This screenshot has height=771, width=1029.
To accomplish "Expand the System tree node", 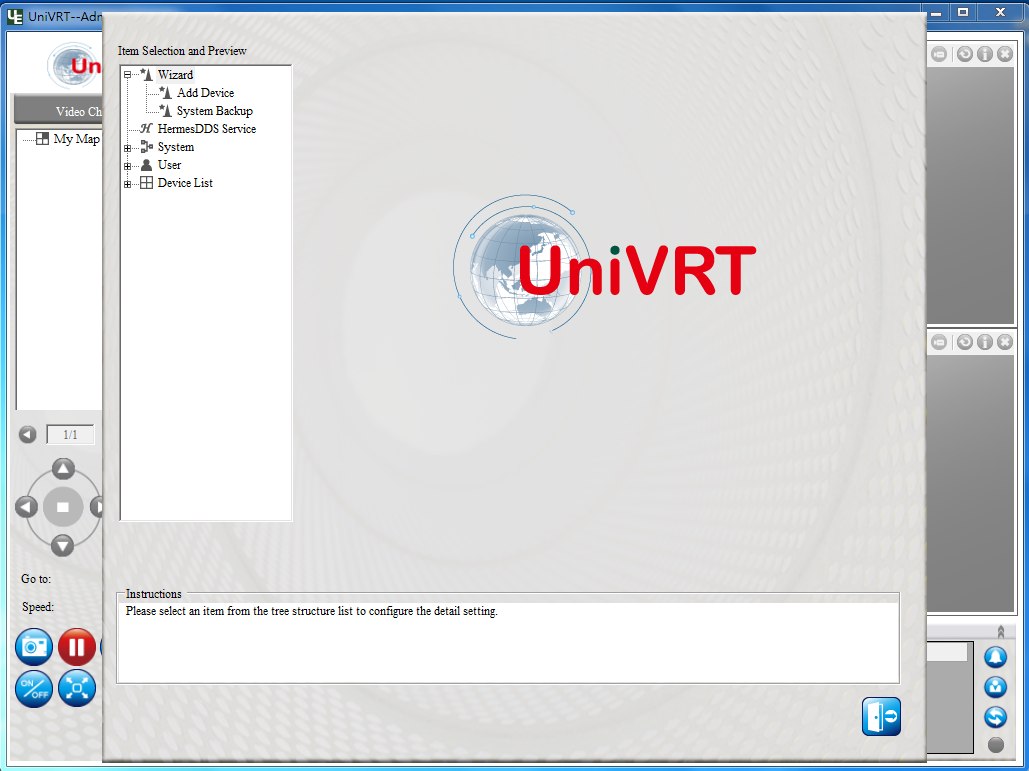I will [x=127, y=148].
